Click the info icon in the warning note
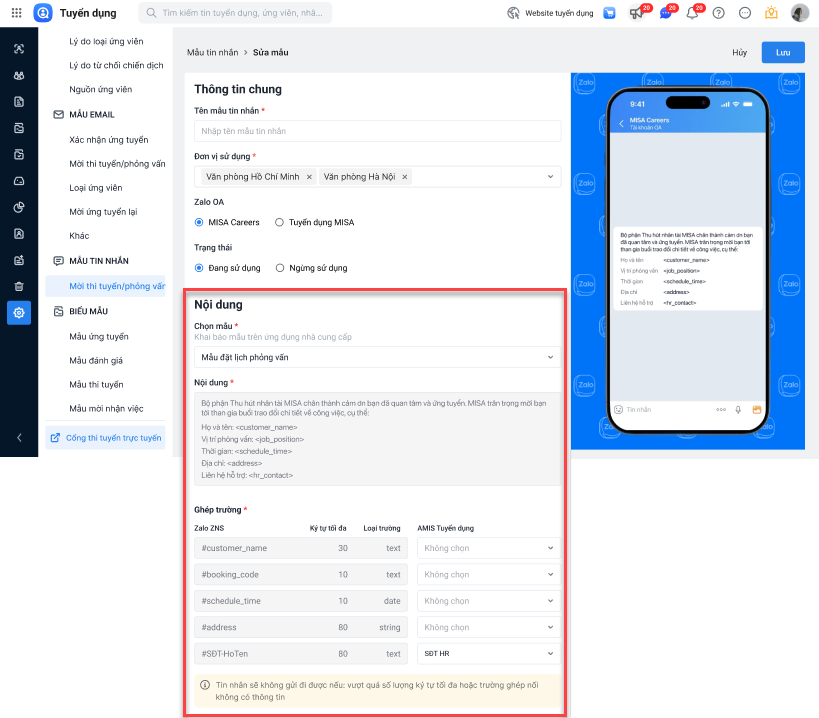 tap(205, 685)
